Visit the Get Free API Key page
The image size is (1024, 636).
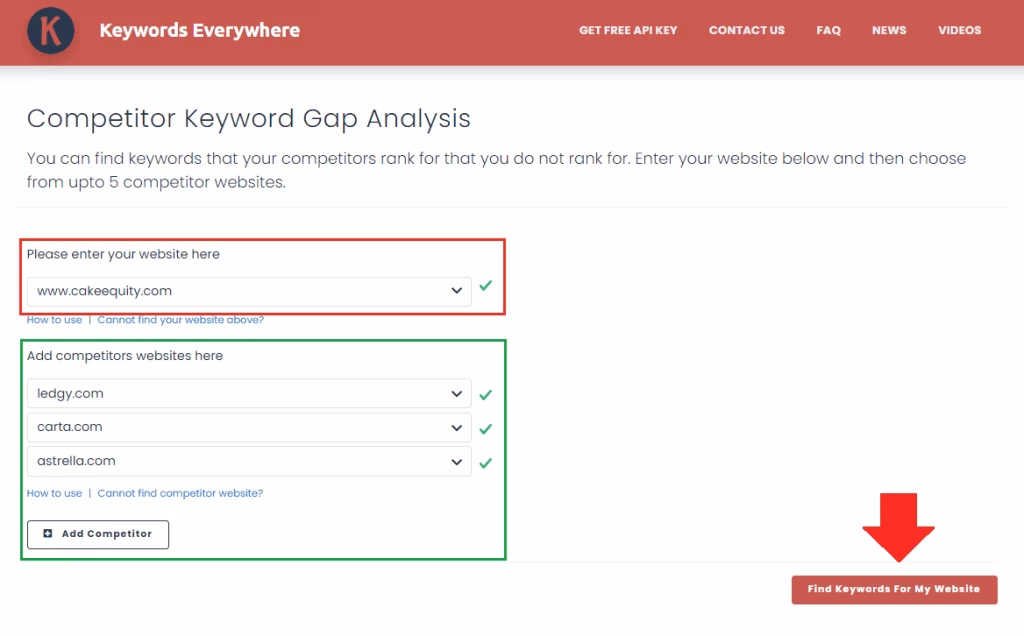pyautogui.click(x=628, y=30)
